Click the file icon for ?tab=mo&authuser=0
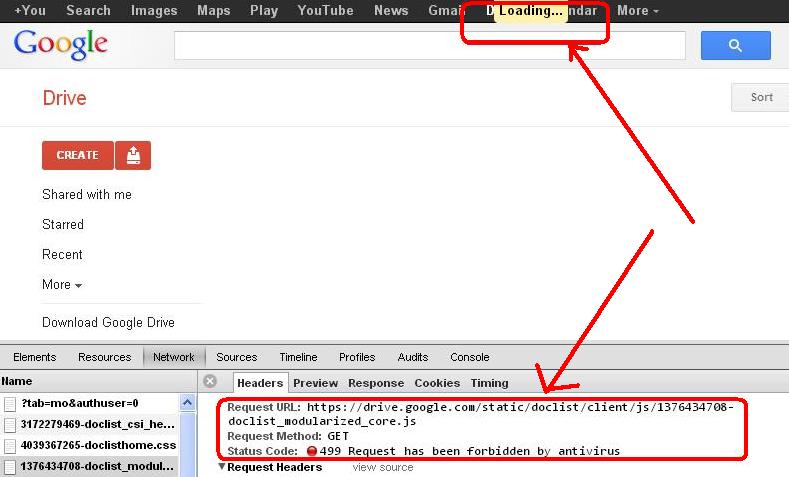Screen dimensions: 789x477 [10, 404]
